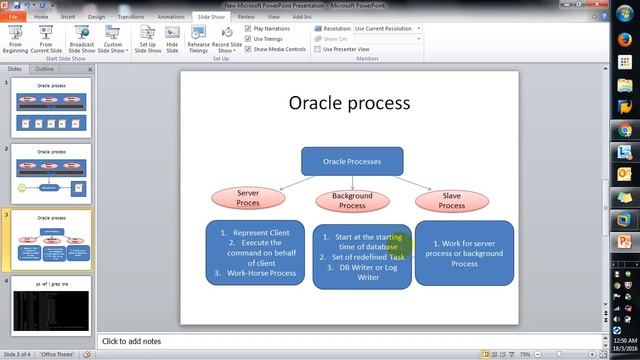Select the Background Process oval shape
The image size is (640, 360).
point(352,201)
